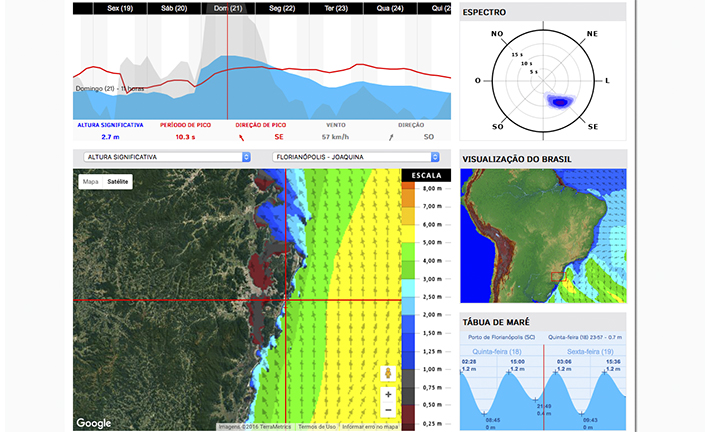
Task: Click Informar erro no mapa link
Action: tap(370, 427)
